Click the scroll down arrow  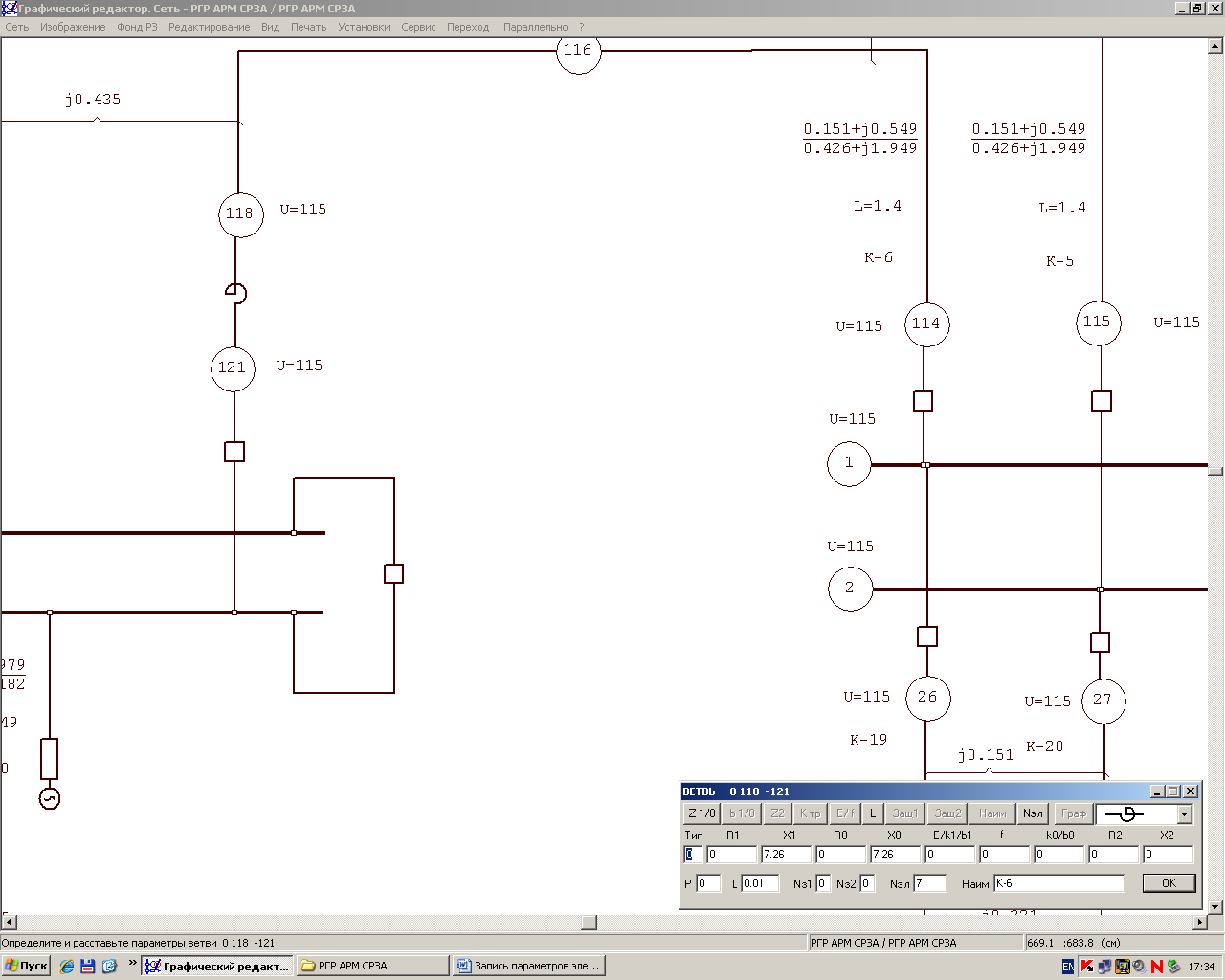(1215, 906)
